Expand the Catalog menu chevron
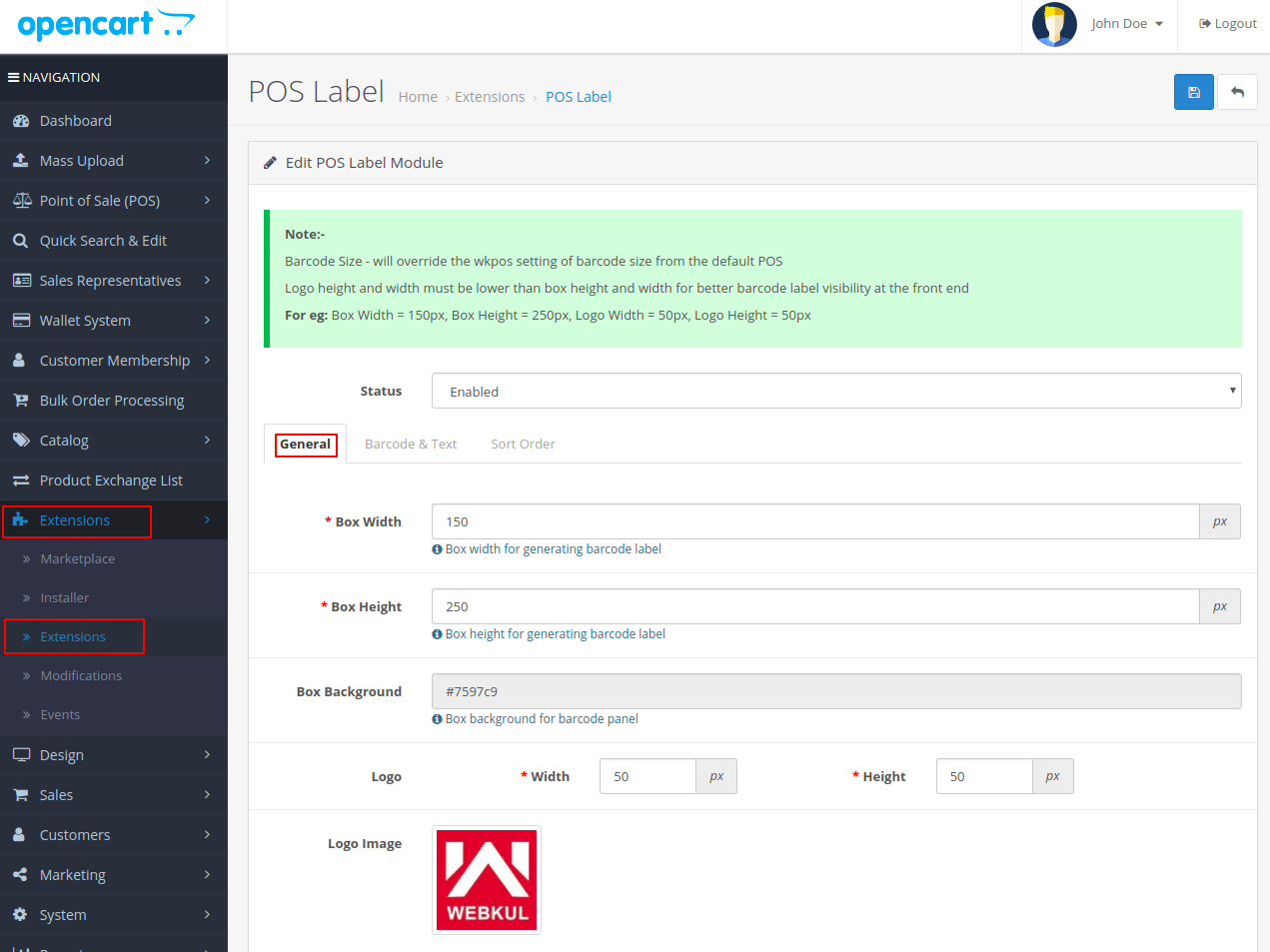 tap(207, 440)
